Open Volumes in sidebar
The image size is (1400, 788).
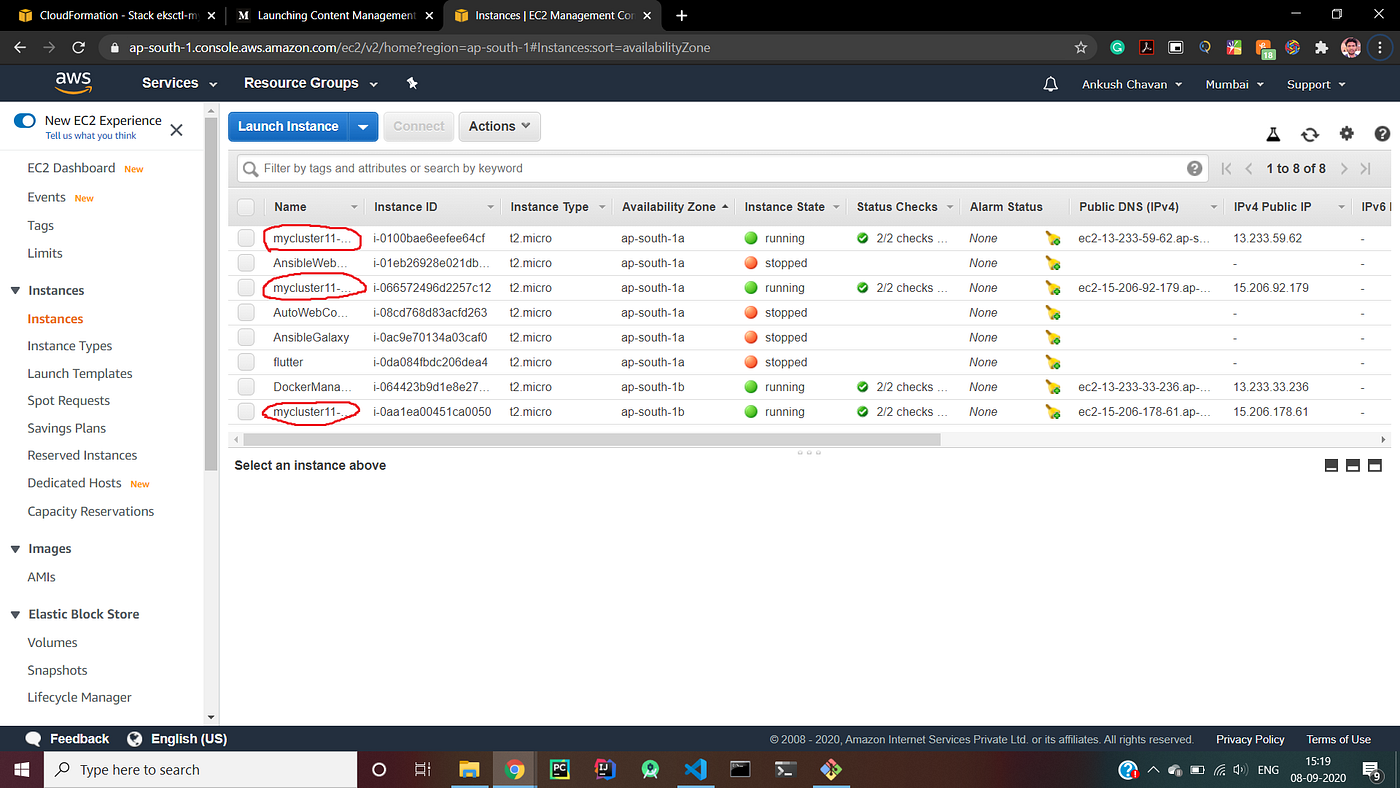point(52,643)
